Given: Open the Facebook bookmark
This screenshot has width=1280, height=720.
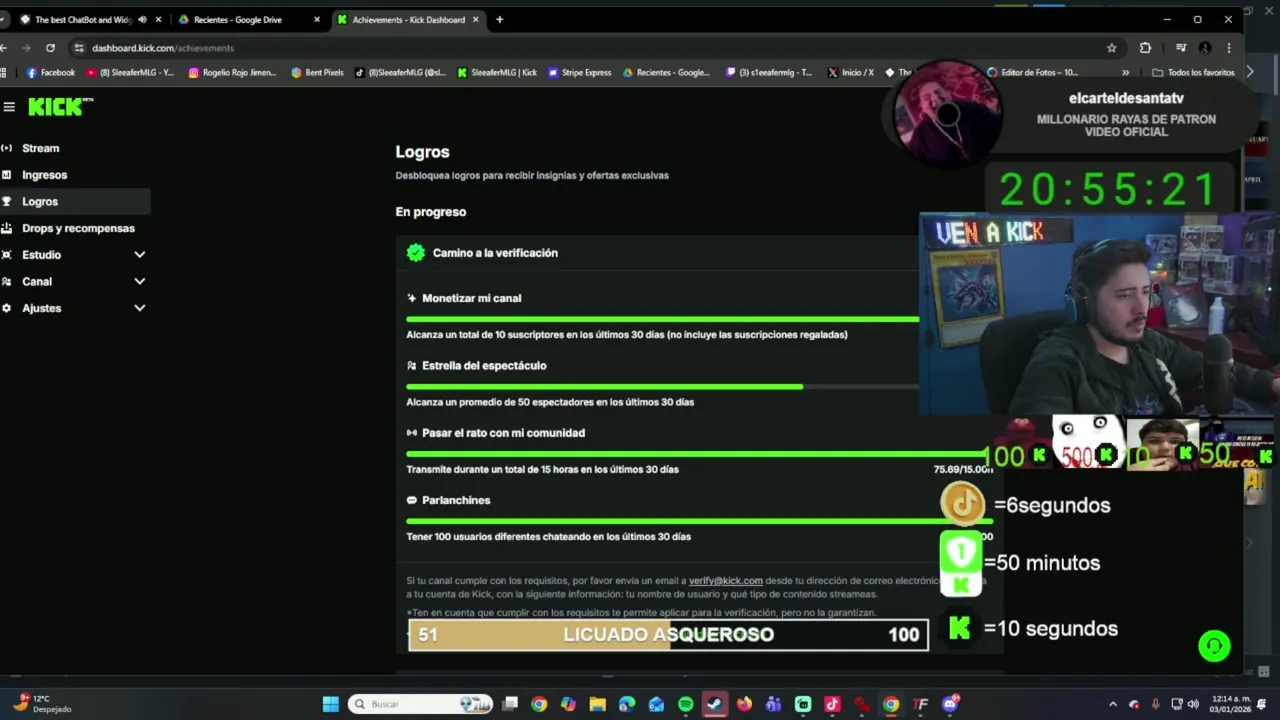Looking at the screenshot, I should (51, 72).
